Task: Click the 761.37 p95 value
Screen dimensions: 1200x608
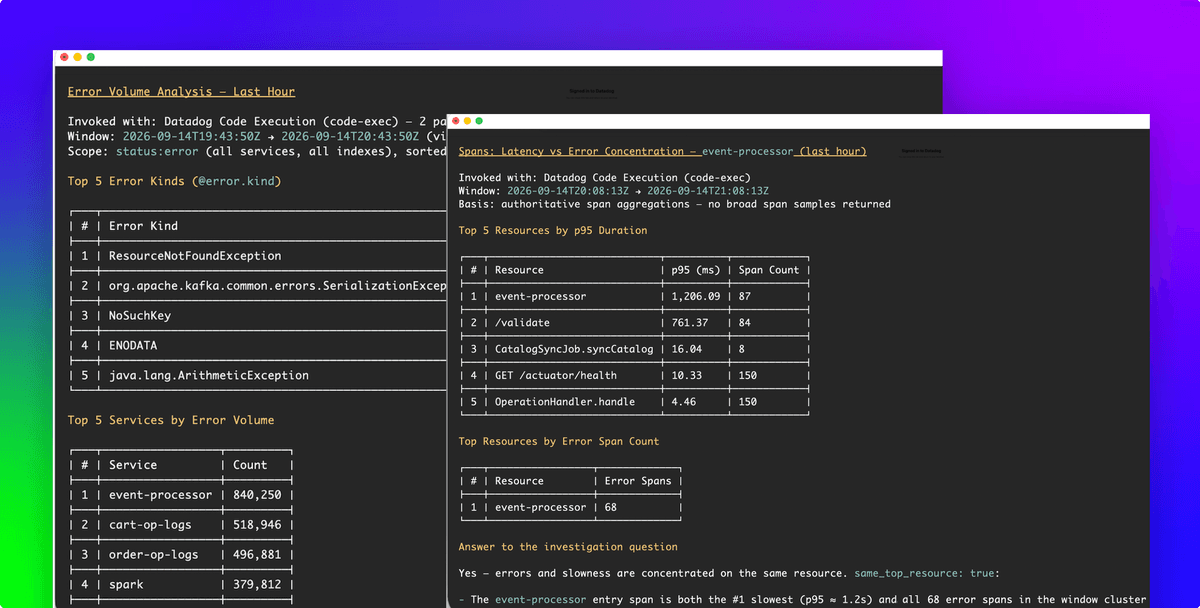Action: click(x=689, y=323)
